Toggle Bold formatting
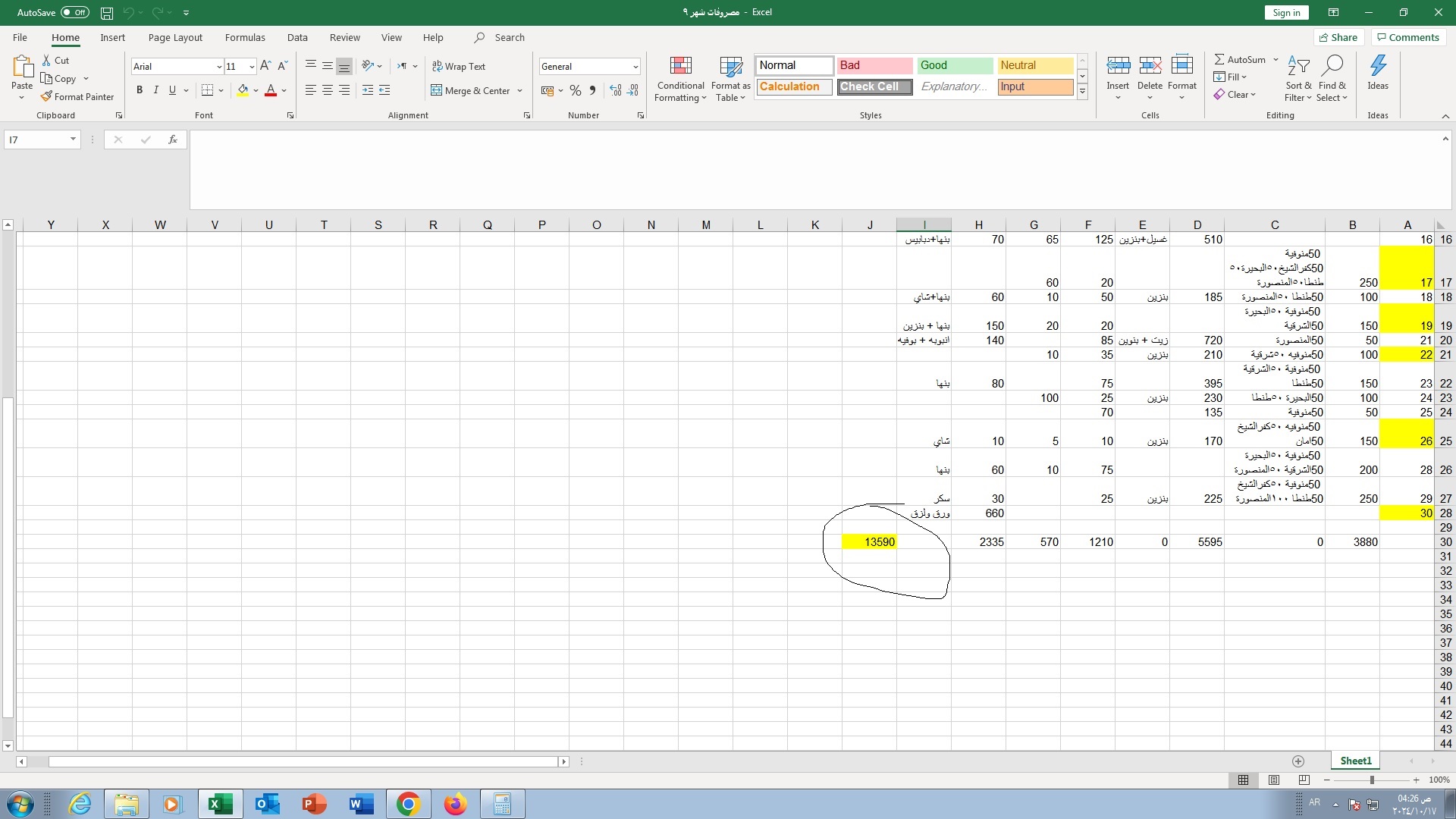The width and height of the screenshot is (1456, 819). 140,90
